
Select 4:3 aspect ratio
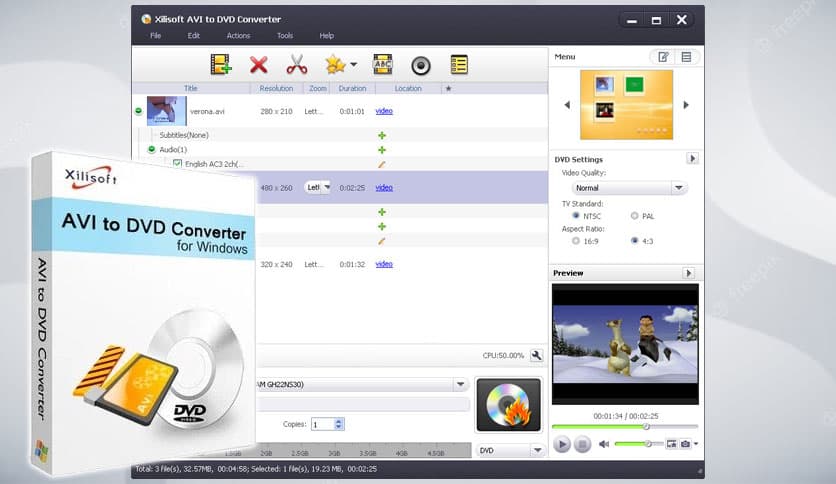634,241
